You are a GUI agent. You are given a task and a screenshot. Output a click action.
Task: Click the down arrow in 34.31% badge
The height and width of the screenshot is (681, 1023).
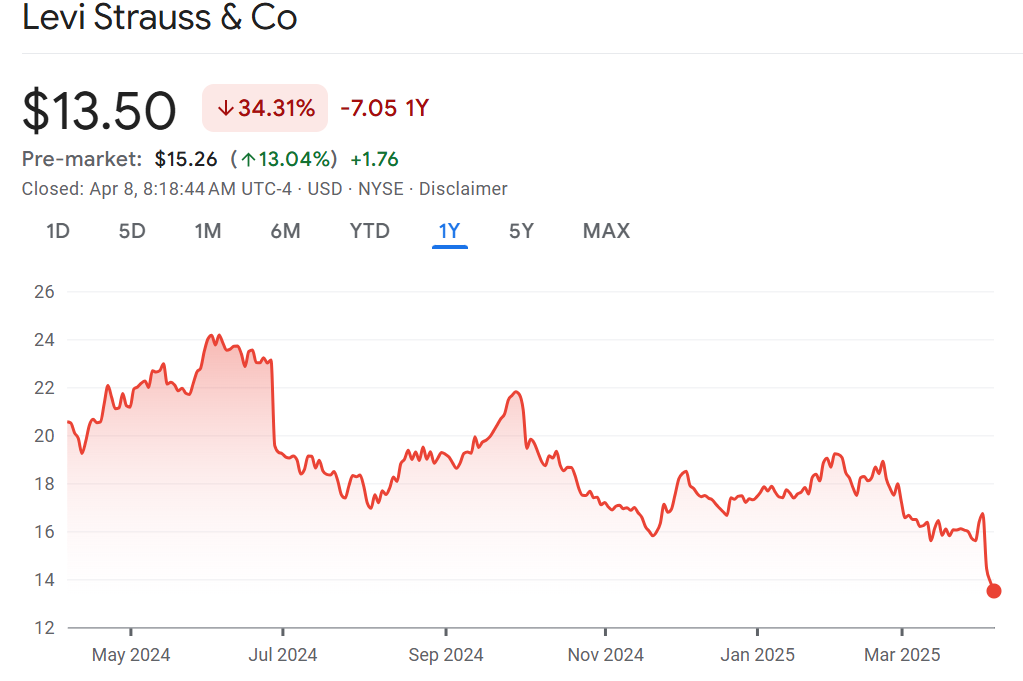pos(225,108)
